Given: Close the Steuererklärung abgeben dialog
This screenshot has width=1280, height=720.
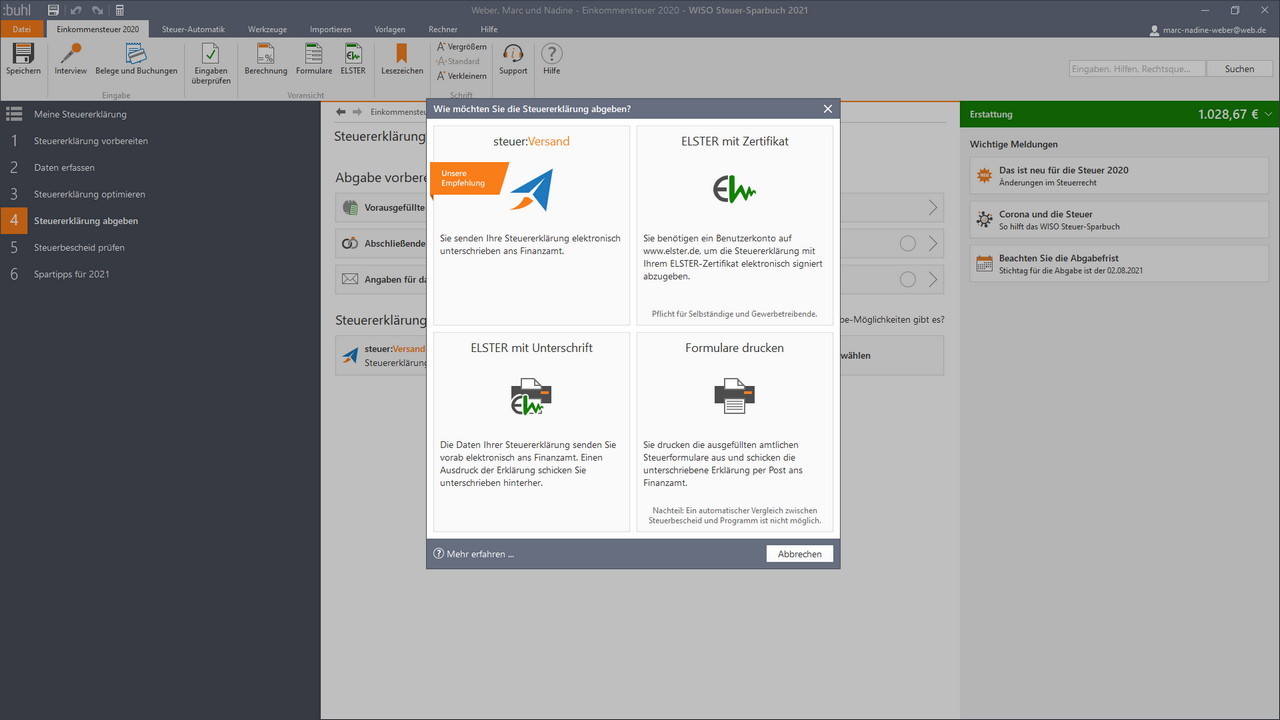Looking at the screenshot, I should 828,109.
